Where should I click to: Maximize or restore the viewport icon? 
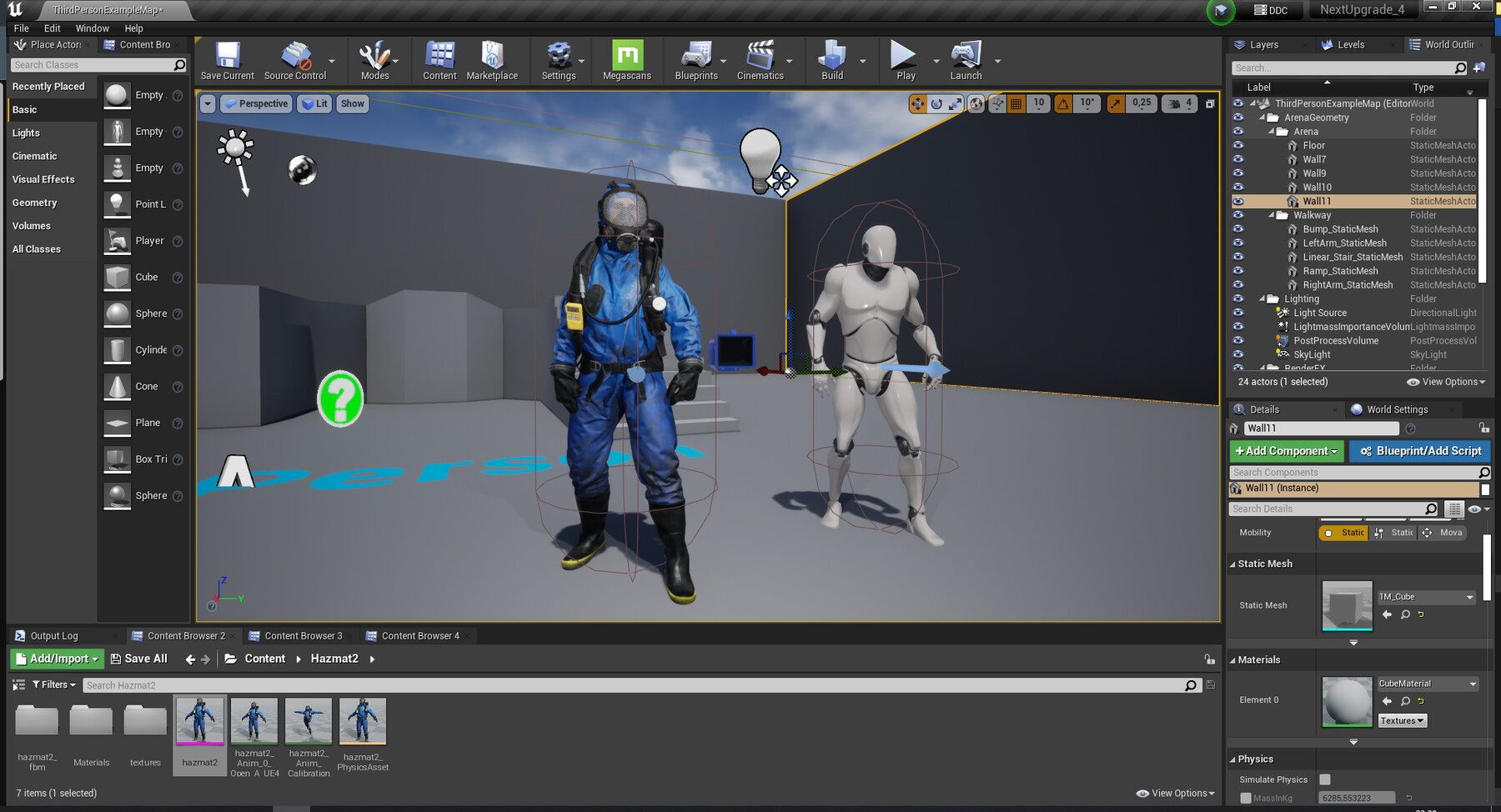coord(1210,103)
